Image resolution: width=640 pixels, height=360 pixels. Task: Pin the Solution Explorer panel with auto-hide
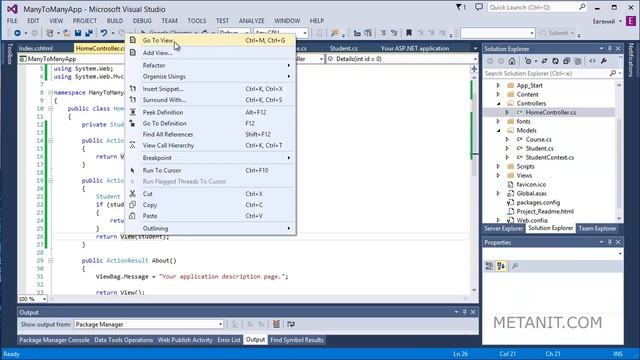click(x=610, y=49)
